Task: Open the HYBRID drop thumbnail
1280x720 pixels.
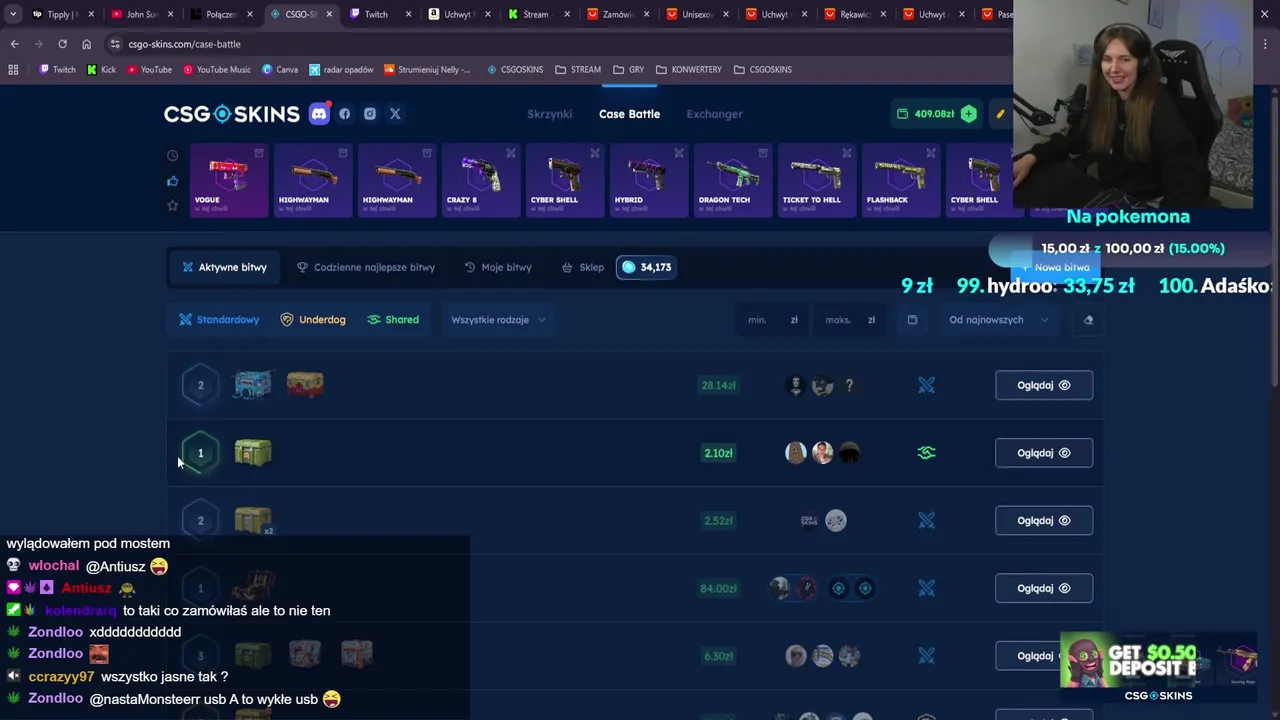Action: (649, 181)
